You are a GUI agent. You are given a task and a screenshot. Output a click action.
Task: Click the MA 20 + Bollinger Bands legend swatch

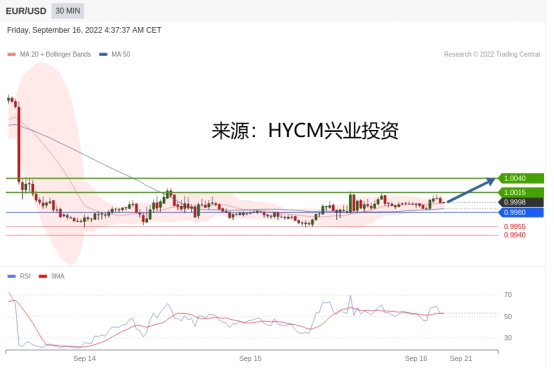(x=12, y=54)
